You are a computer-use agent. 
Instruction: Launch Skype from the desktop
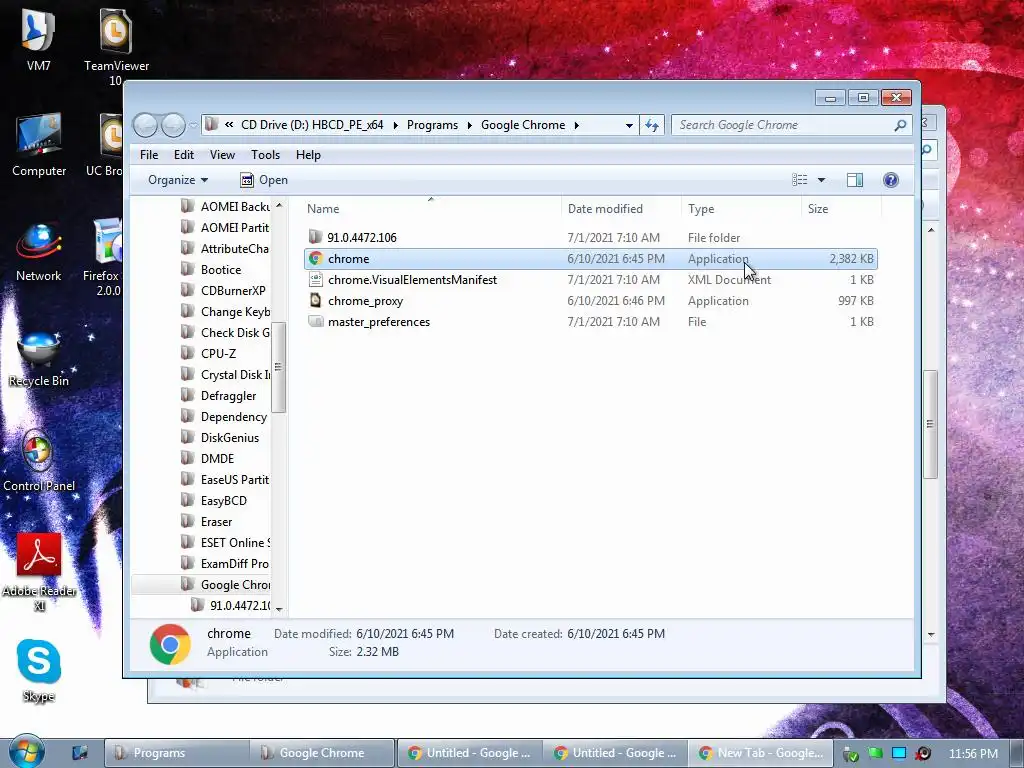coord(39,671)
